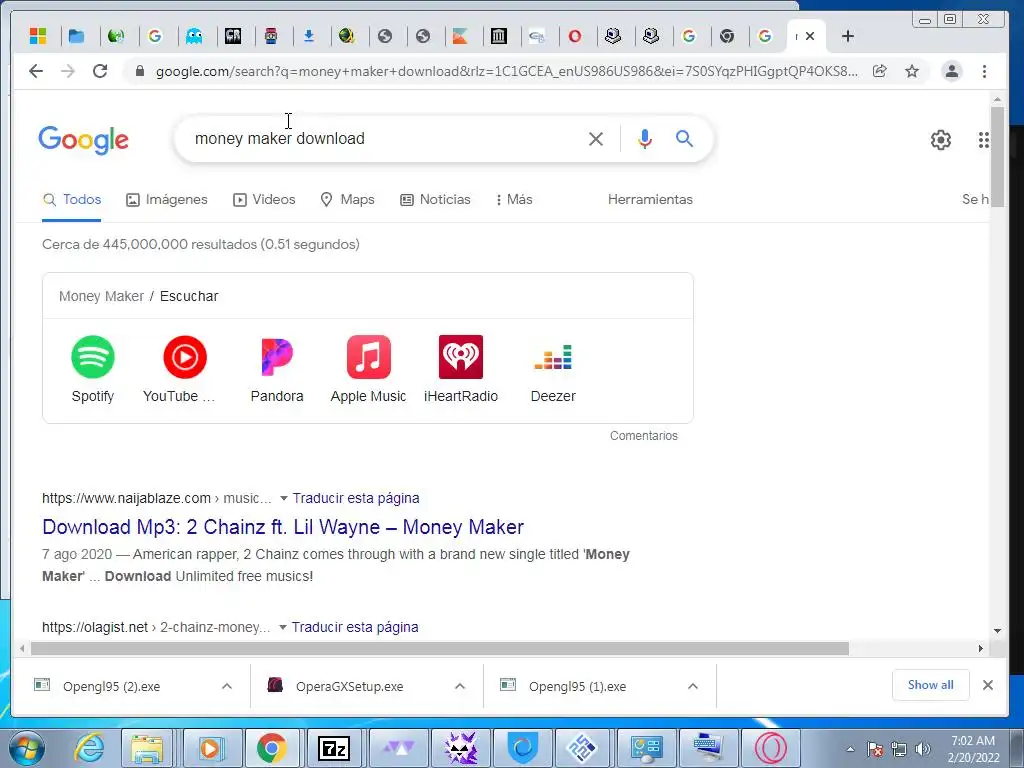1024x768 pixels.
Task: Submit search with magnifier icon
Action: (684, 138)
